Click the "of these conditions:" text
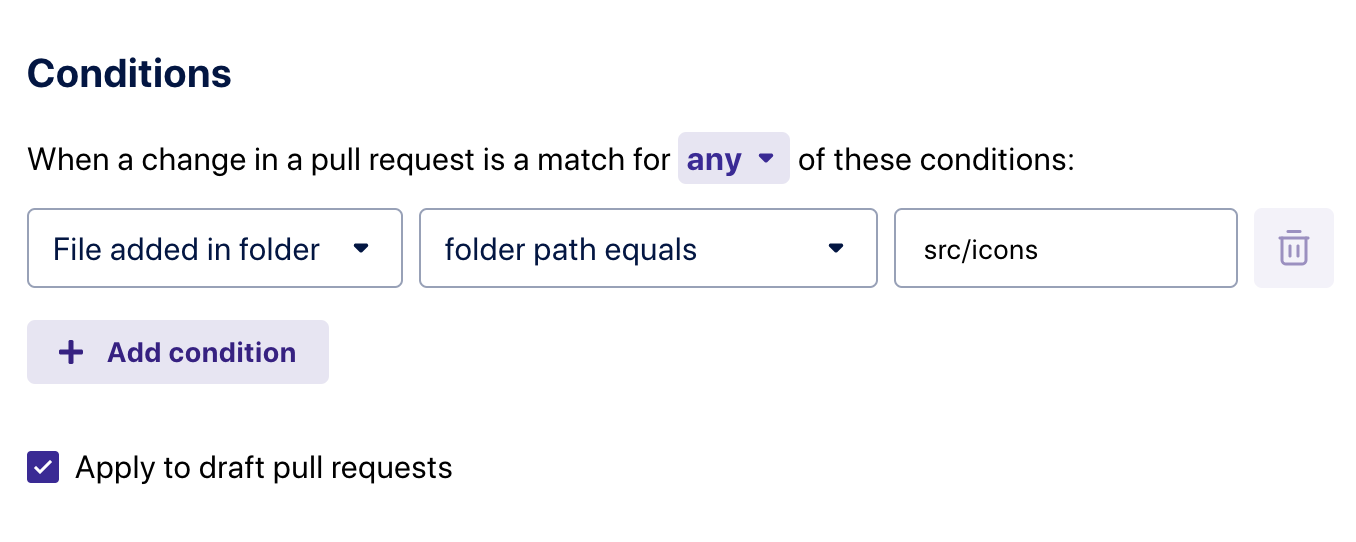1356x542 pixels. click(x=936, y=159)
